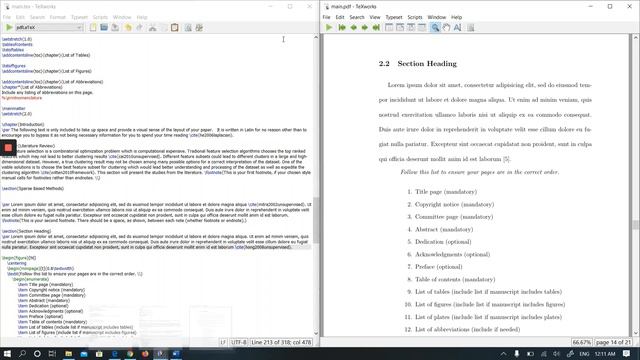
Task: Click the UTF-8 encoding indicator
Action: pos(239,342)
